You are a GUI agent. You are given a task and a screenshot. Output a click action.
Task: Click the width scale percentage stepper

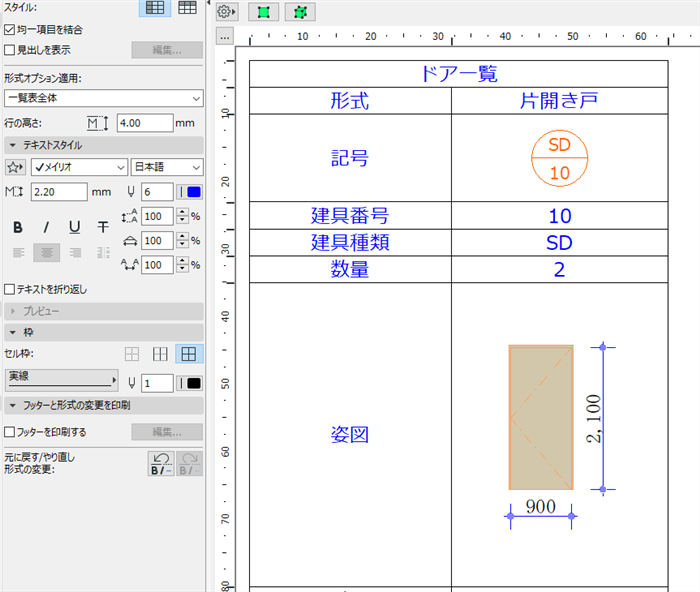pos(182,241)
